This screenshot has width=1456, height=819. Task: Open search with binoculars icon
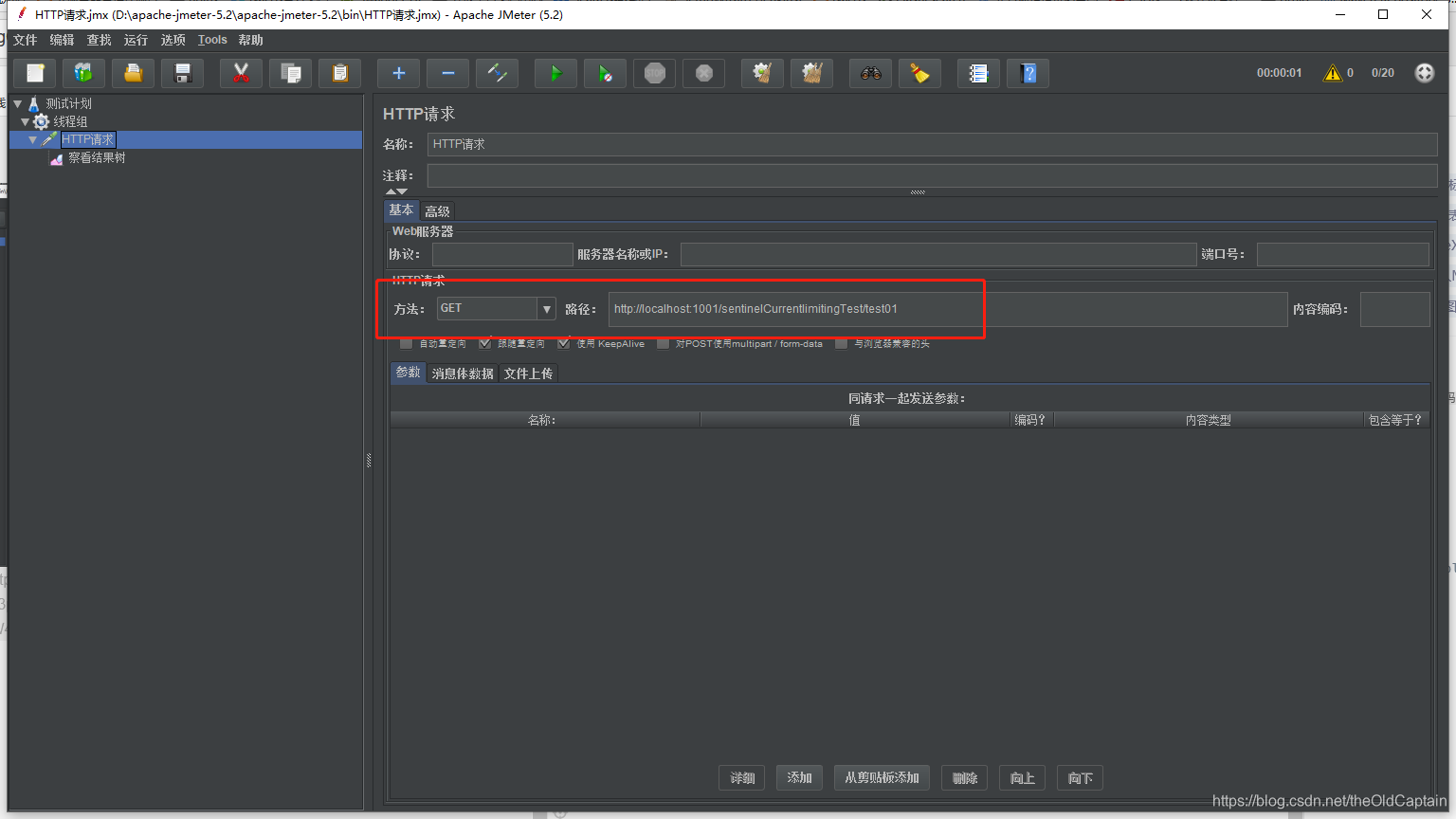[871, 73]
